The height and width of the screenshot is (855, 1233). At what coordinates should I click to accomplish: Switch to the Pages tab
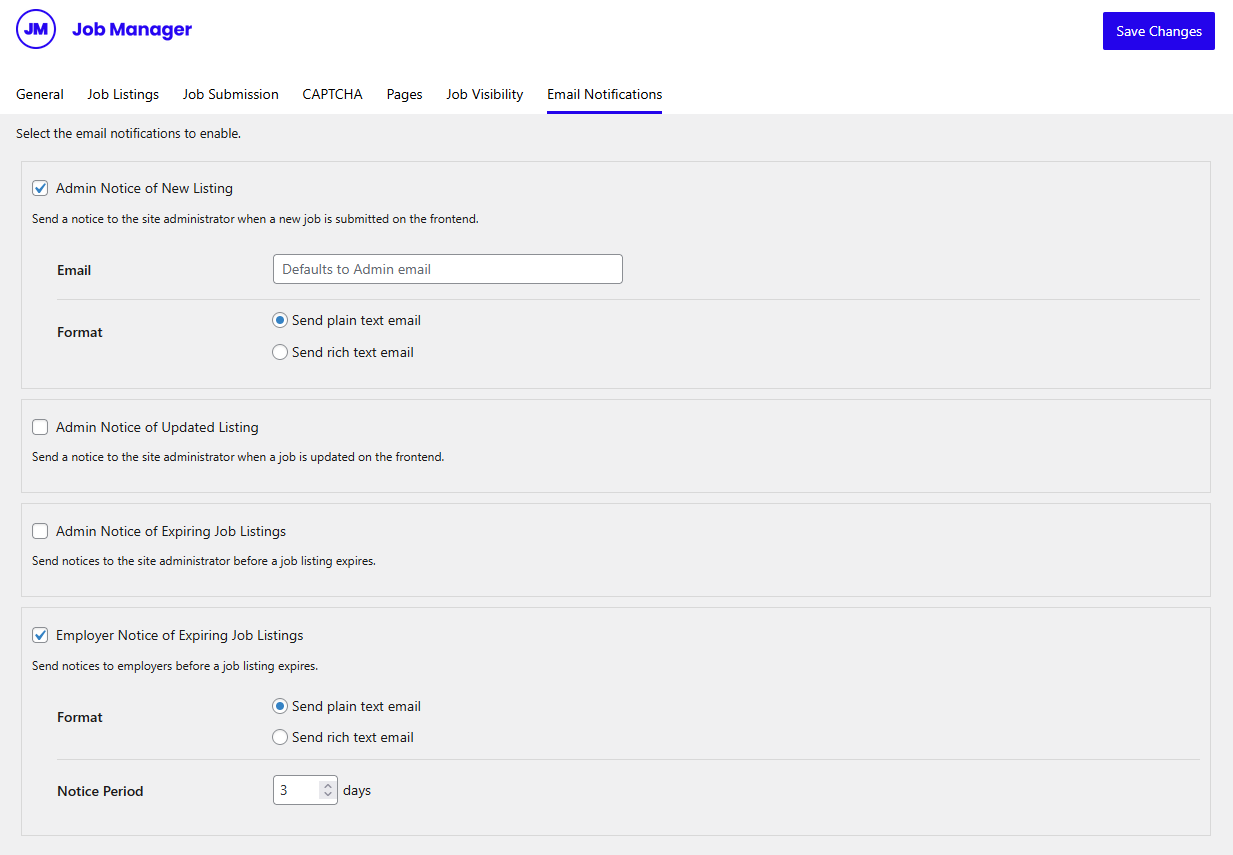[404, 94]
